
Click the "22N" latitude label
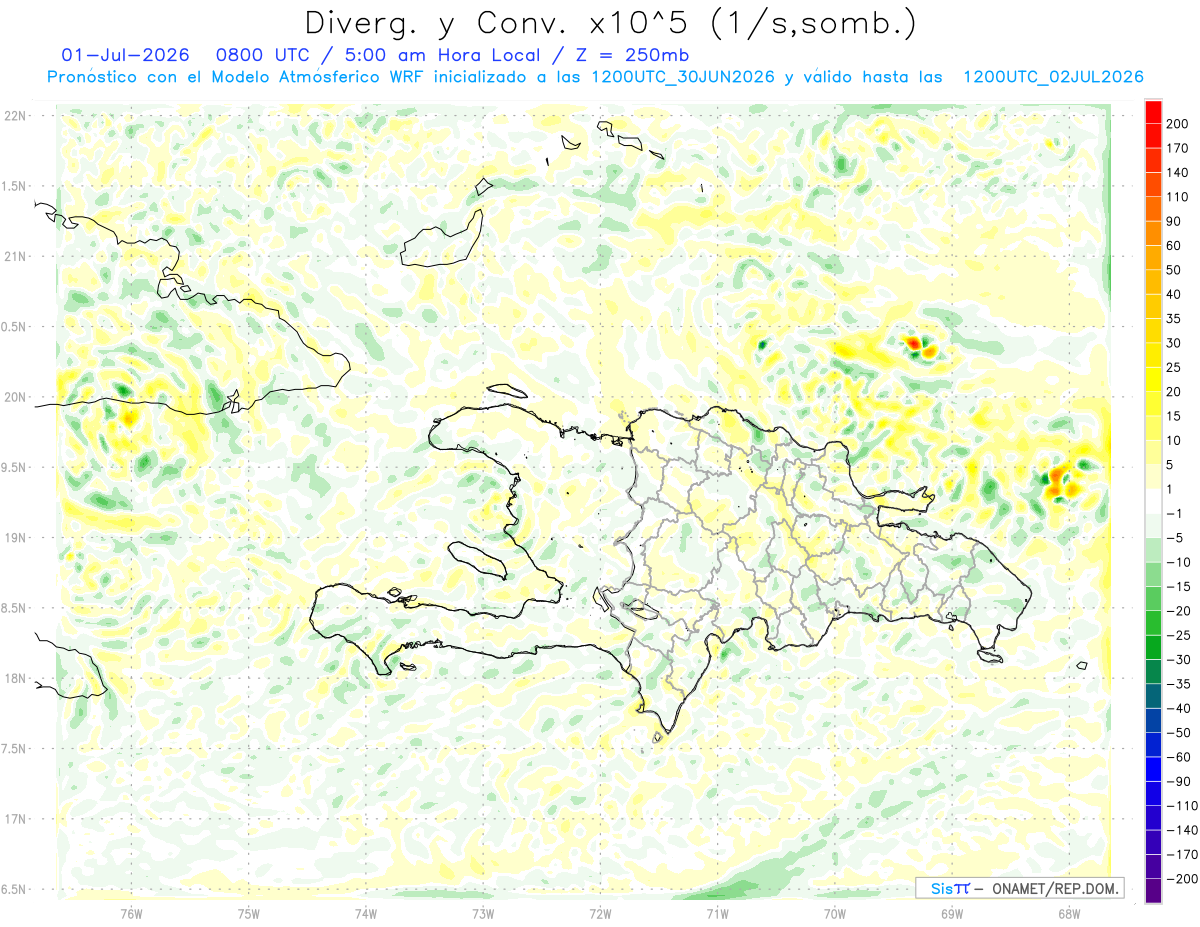tap(15, 116)
